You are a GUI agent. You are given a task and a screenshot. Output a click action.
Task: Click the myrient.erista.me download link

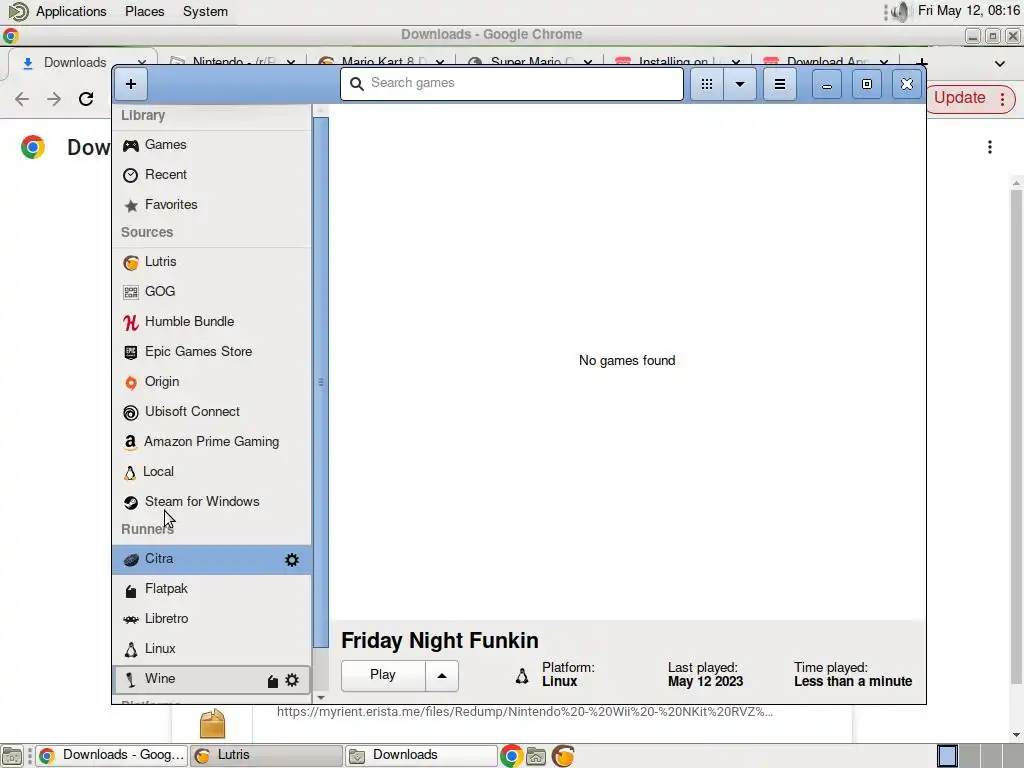(x=524, y=712)
